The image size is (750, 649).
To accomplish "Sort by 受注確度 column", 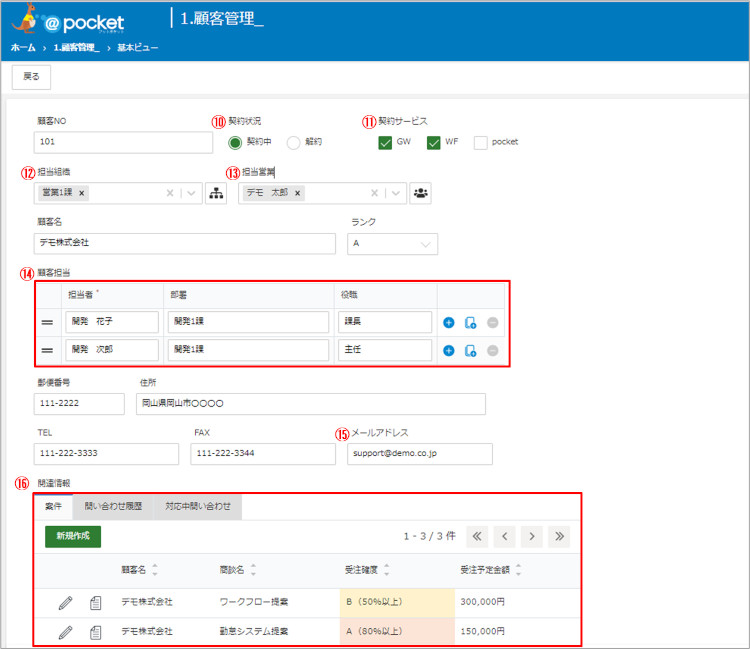I will pos(387,570).
